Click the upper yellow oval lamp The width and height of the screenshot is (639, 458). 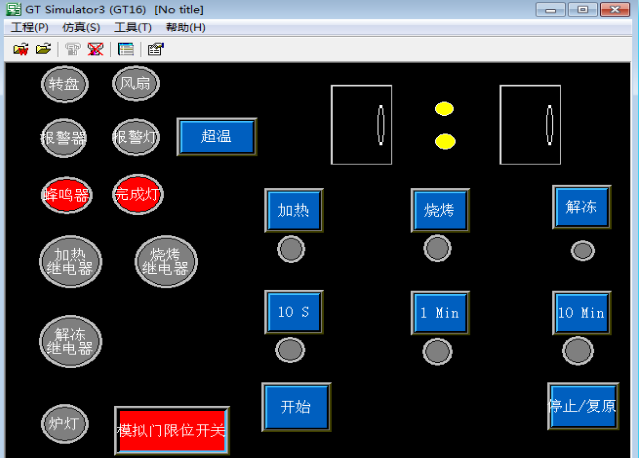coord(444,109)
